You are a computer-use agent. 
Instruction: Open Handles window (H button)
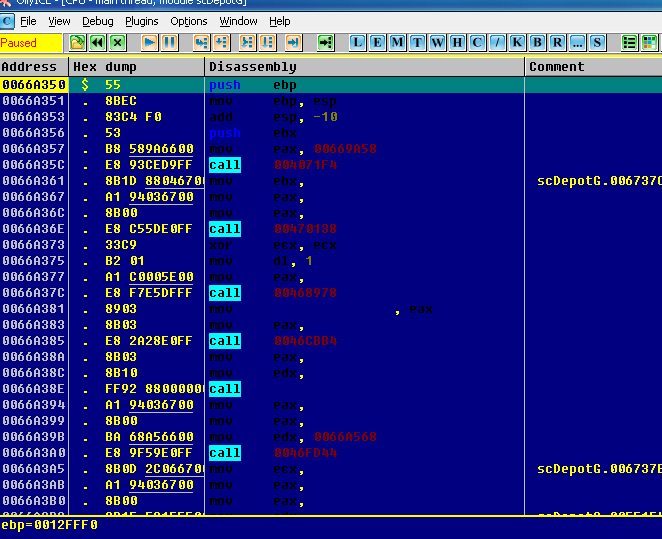[457, 43]
